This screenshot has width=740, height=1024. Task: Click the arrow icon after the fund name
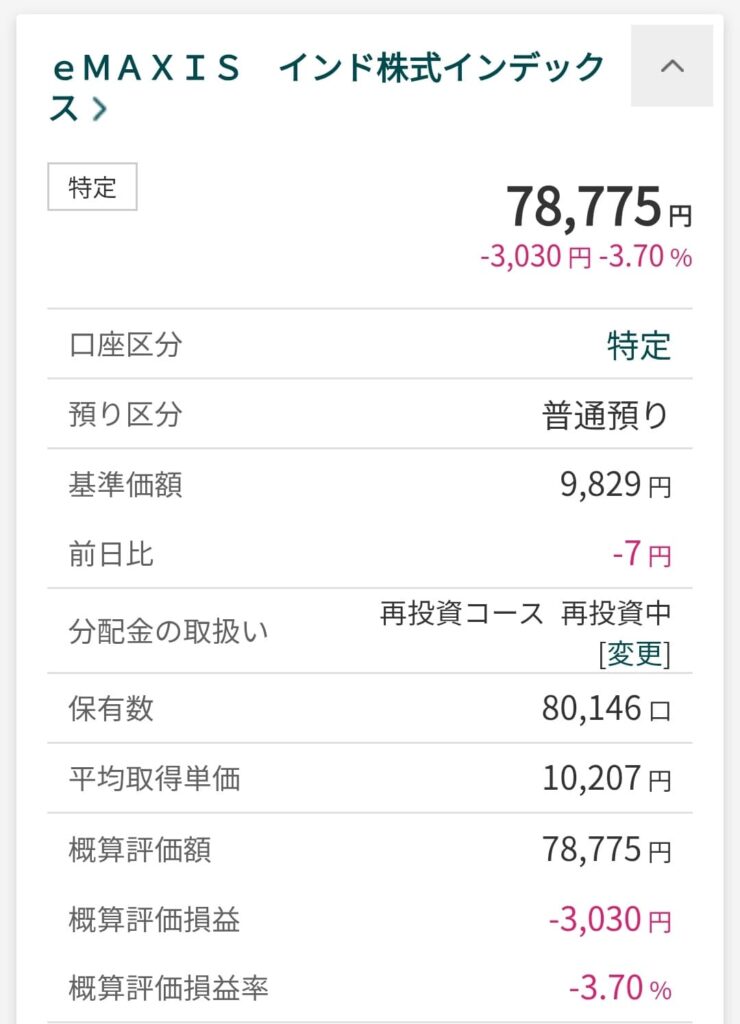click(x=100, y=109)
